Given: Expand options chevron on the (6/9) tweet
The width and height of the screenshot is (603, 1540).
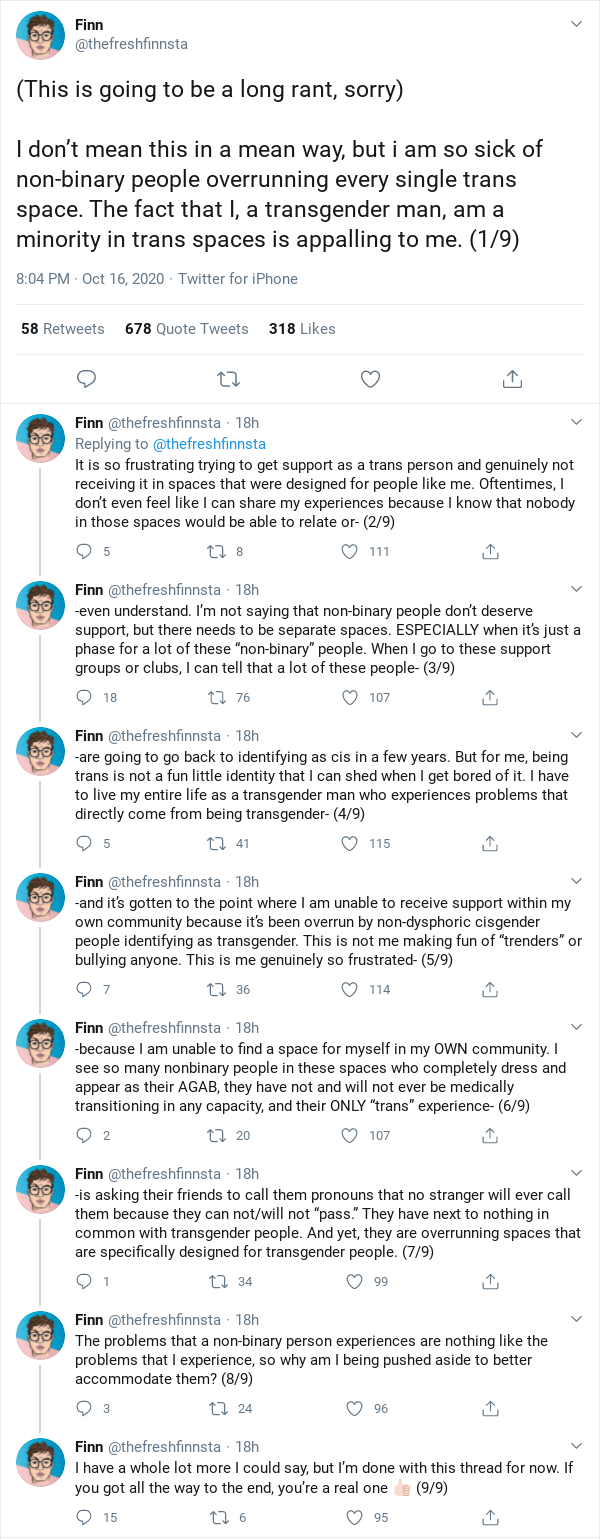Looking at the screenshot, I should 576,1027.
